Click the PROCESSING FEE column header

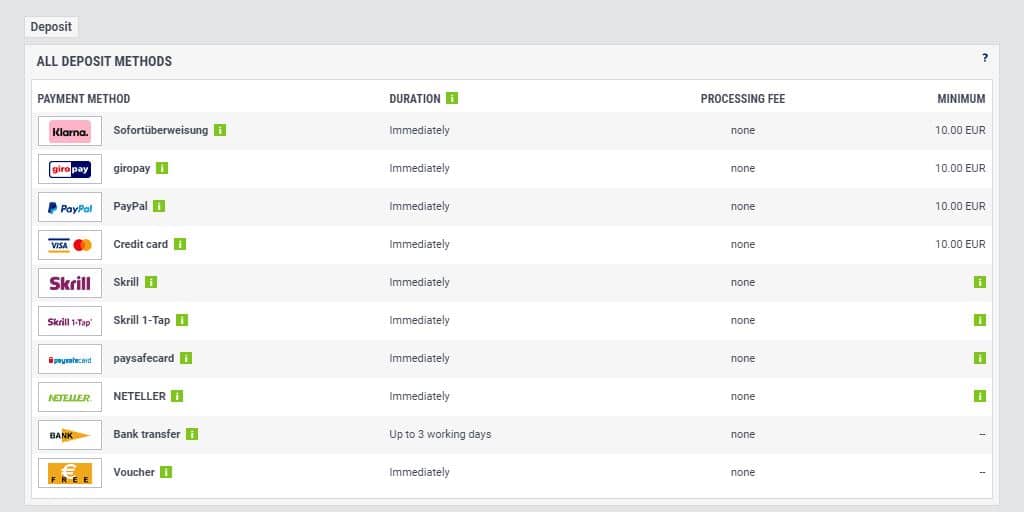click(743, 99)
